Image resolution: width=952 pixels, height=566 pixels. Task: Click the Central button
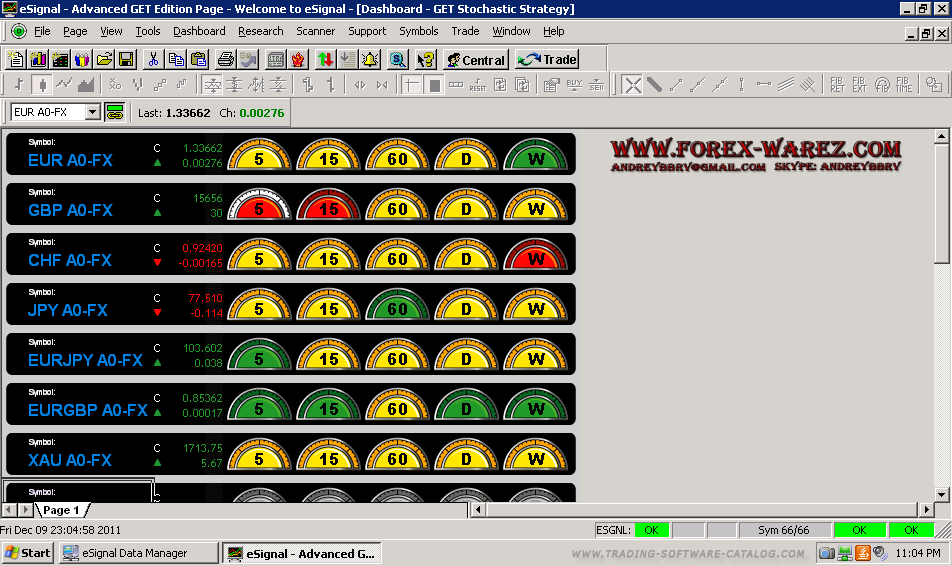(476, 59)
